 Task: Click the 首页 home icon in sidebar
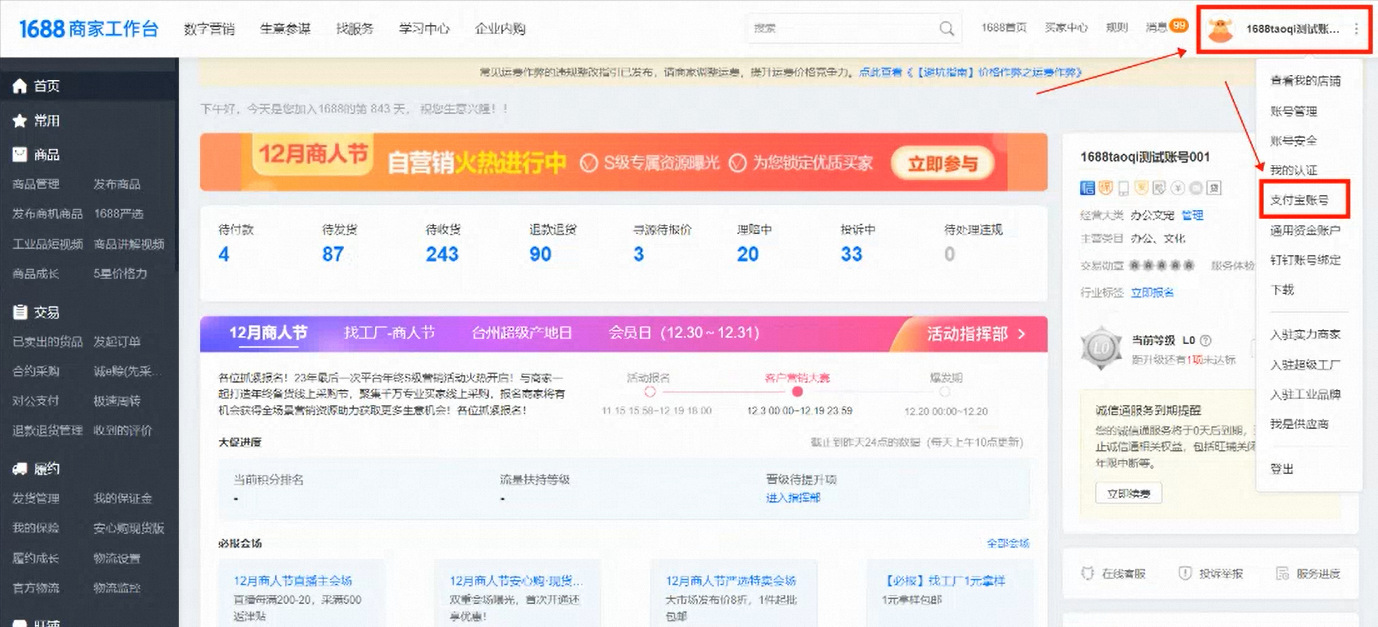[x=19, y=86]
